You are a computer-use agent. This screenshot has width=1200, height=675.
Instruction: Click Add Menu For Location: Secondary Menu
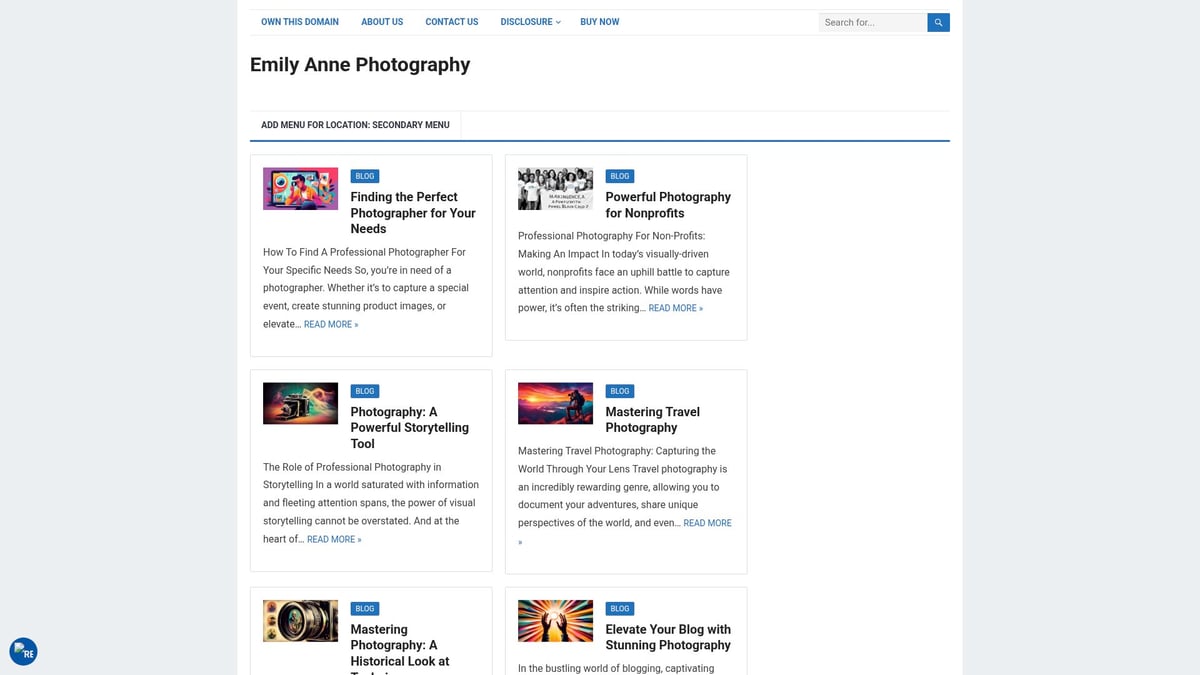(355, 125)
